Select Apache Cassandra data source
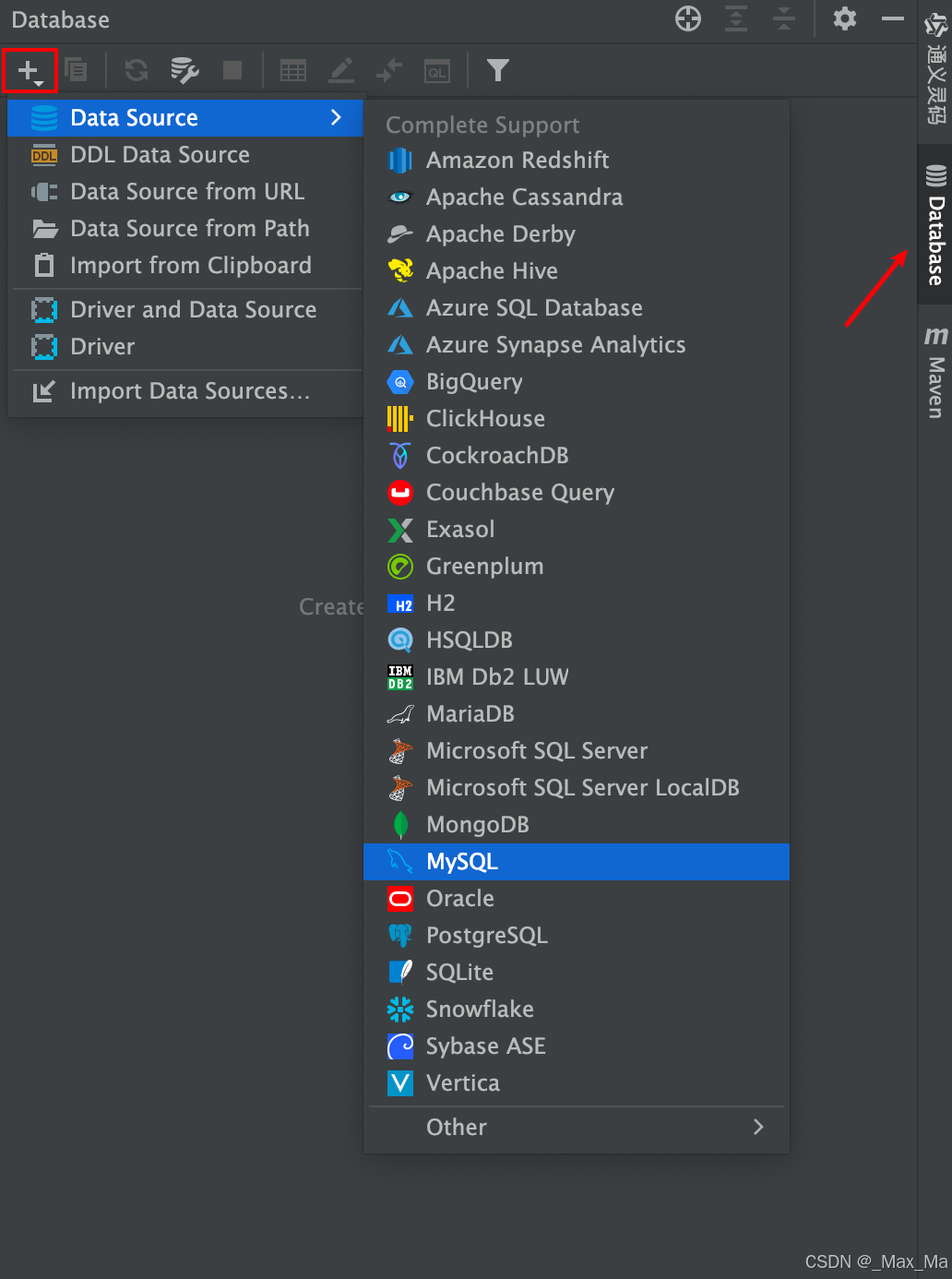 (x=577, y=197)
